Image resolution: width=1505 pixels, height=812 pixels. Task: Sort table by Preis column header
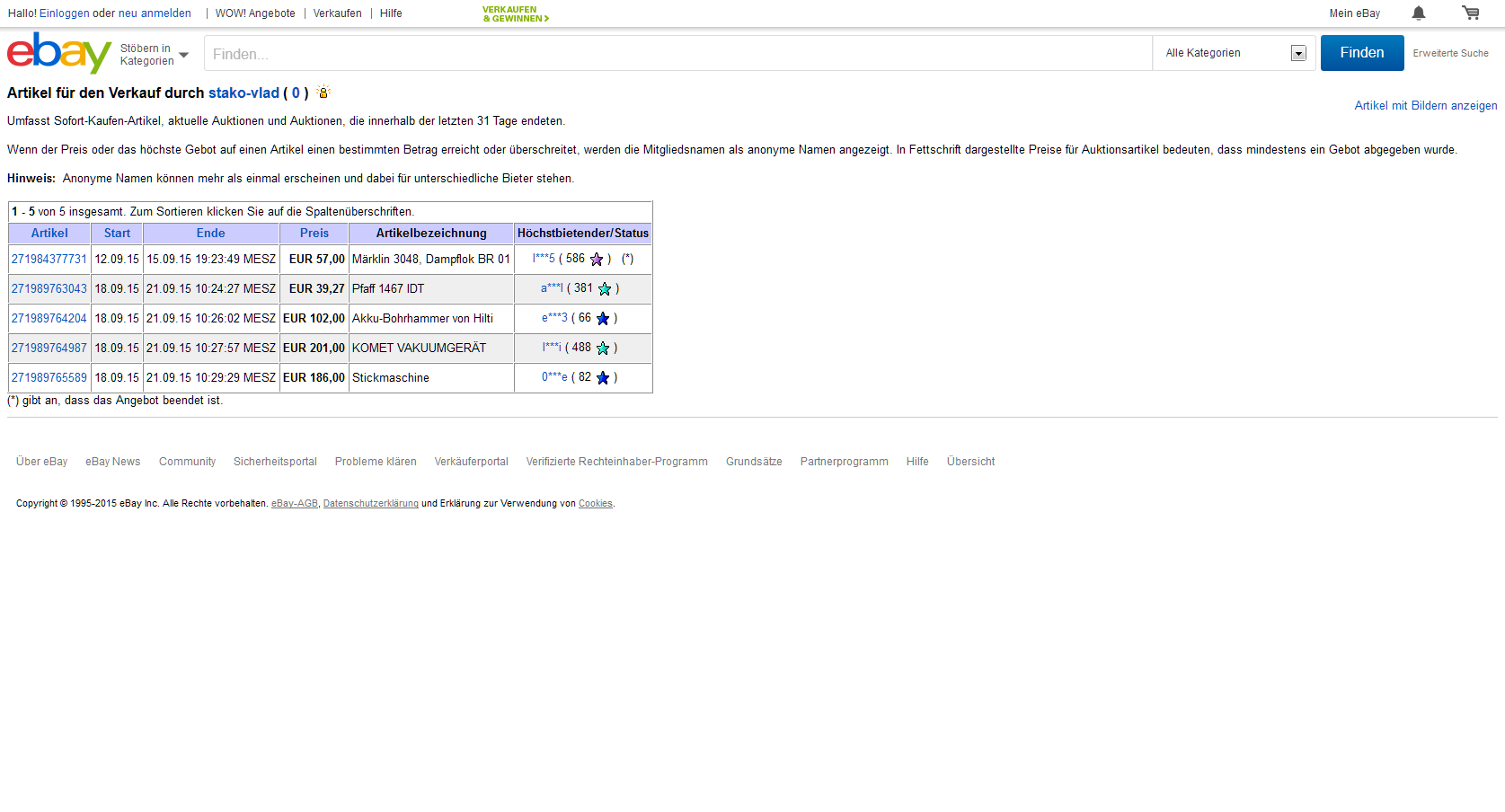tap(314, 234)
